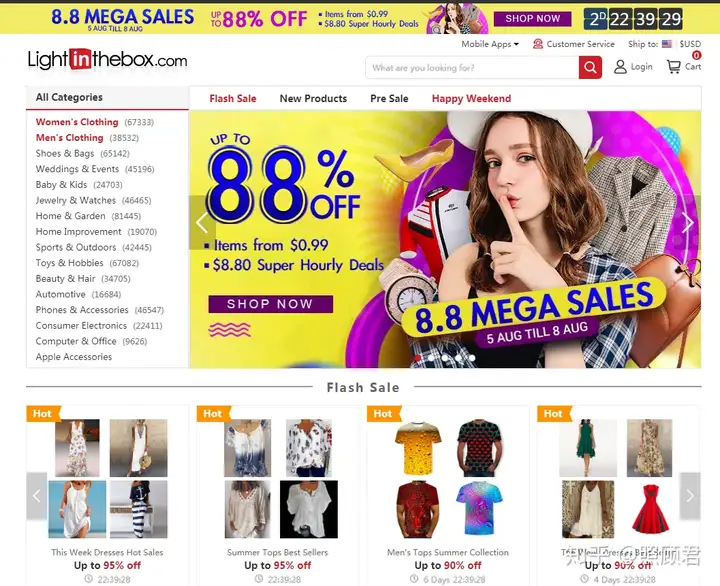This screenshot has width=720, height=586.
Task: Click the red search magnifier button
Action: coord(590,68)
